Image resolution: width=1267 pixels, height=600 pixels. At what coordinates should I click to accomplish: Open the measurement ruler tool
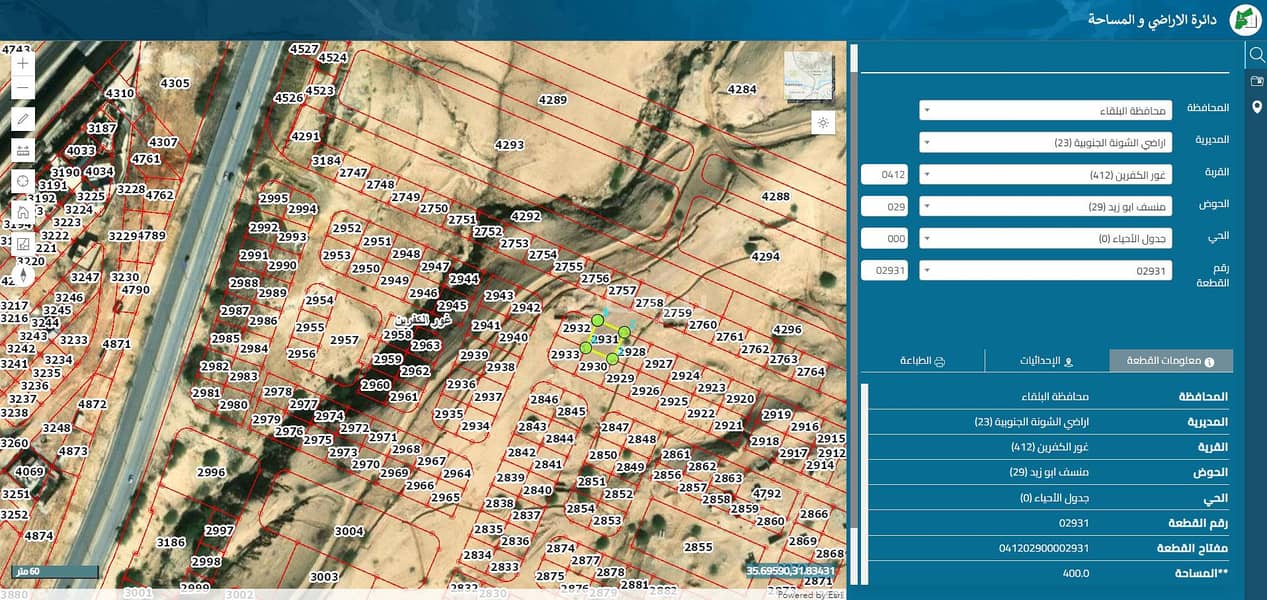pyautogui.click(x=23, y=150)
